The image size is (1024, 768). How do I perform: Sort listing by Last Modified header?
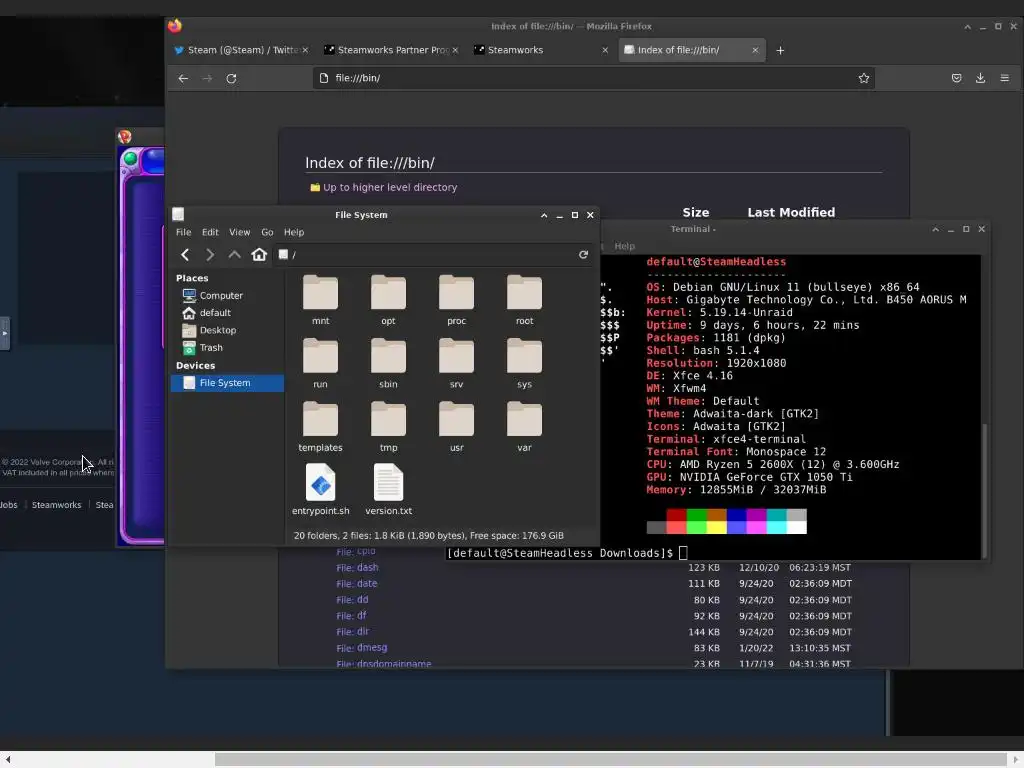click(791, 212)
